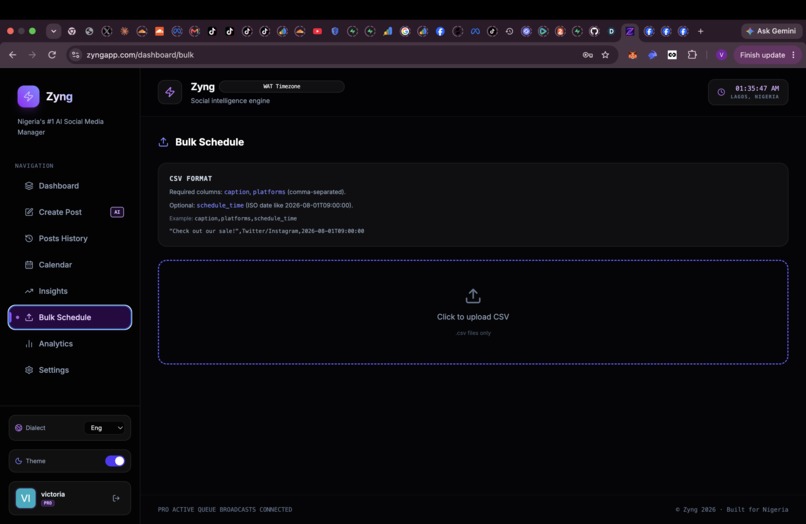The height and width of the screenshot is (524, 806).
Task: Toggle the Theme switch
Action: coord(115,461)
